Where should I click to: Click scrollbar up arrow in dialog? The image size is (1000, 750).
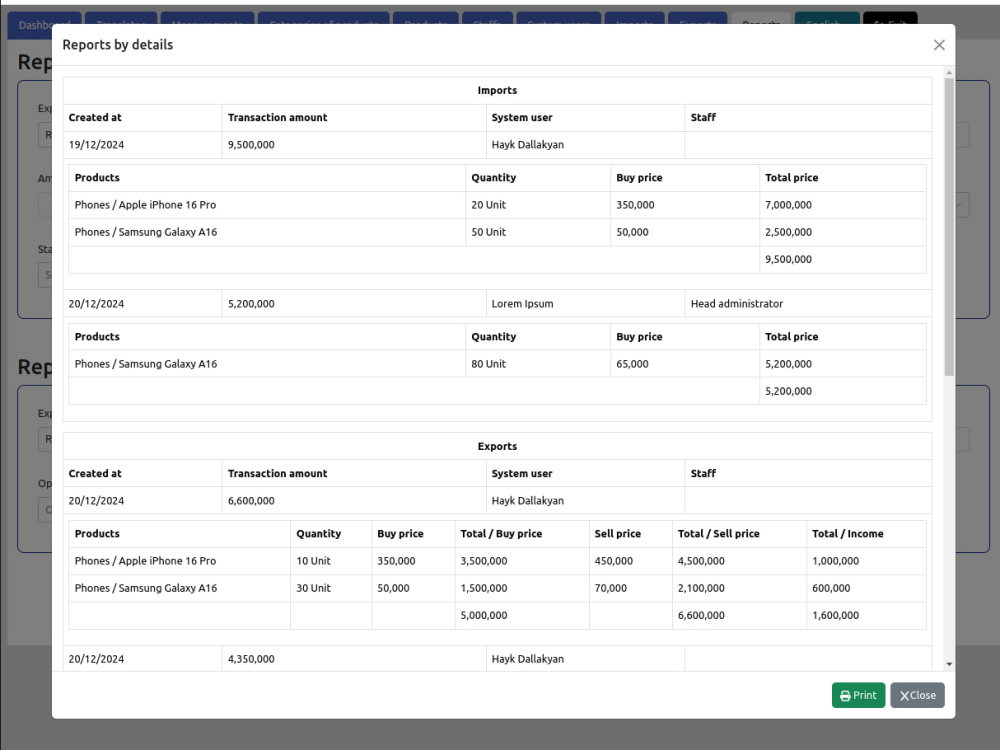[949, 73]
